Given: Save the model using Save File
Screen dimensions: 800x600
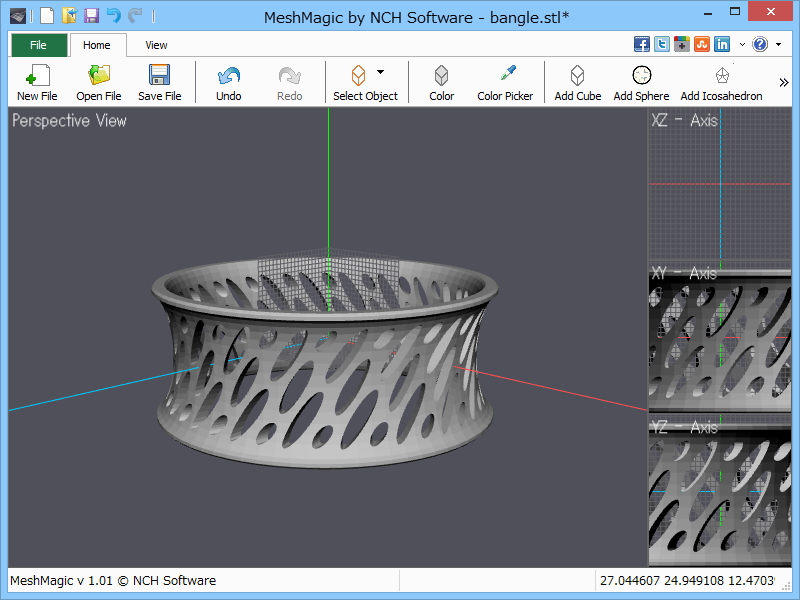Looking at the screenshot, I should click(x=159, y=82).
